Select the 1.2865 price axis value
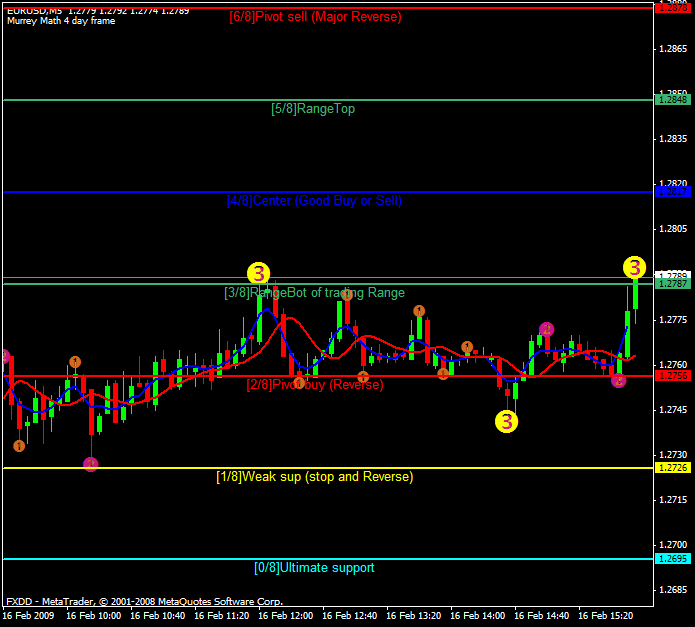 [x=673, y=49]
